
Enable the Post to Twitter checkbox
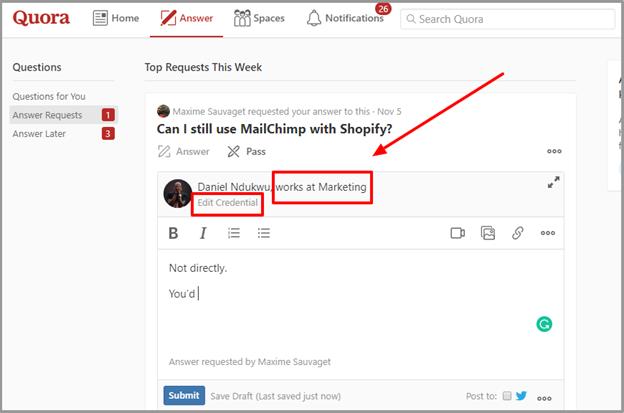tap(507, 396)
